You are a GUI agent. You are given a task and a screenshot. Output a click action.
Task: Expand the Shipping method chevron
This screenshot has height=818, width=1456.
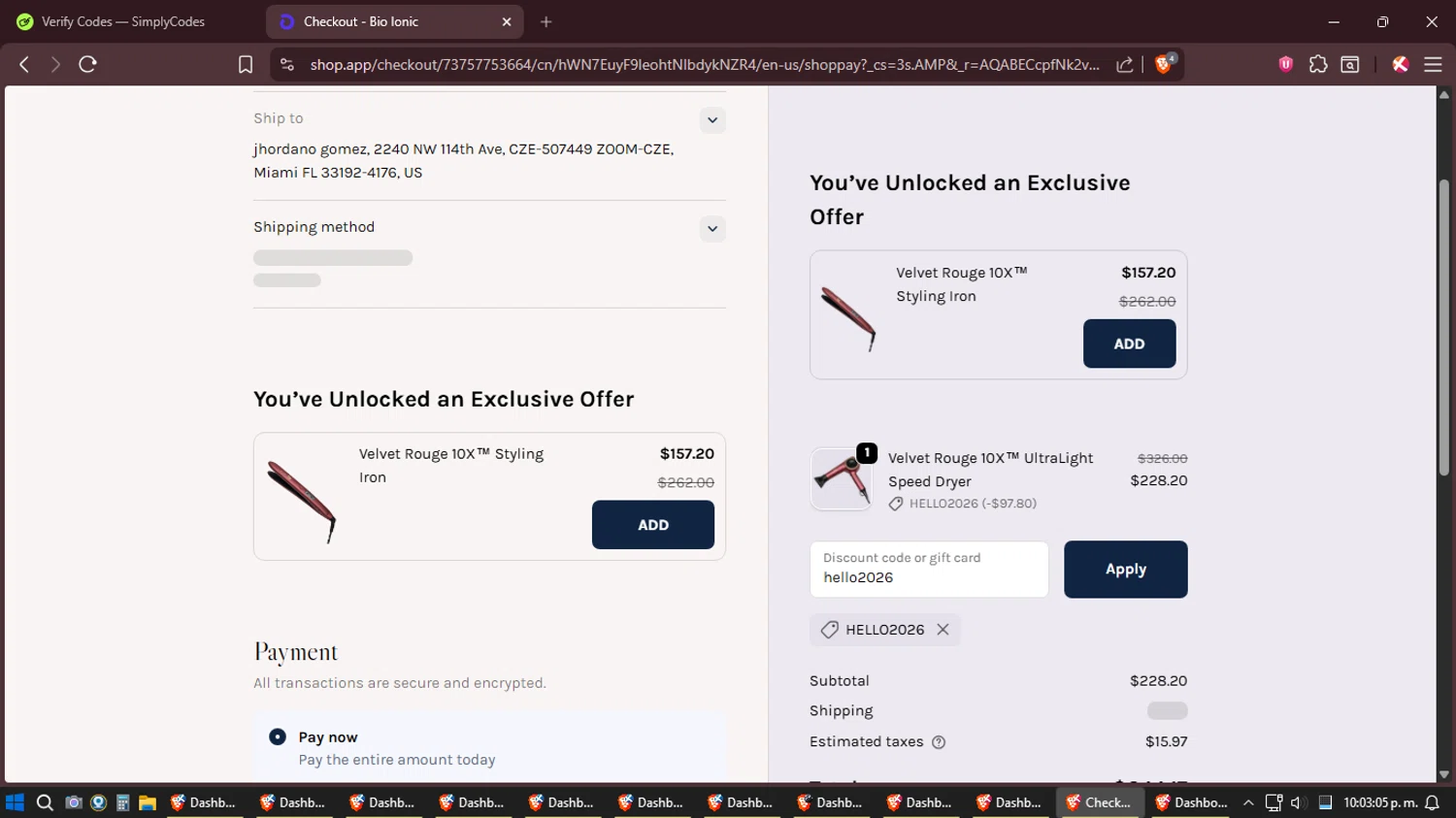(x=712, y=229)
